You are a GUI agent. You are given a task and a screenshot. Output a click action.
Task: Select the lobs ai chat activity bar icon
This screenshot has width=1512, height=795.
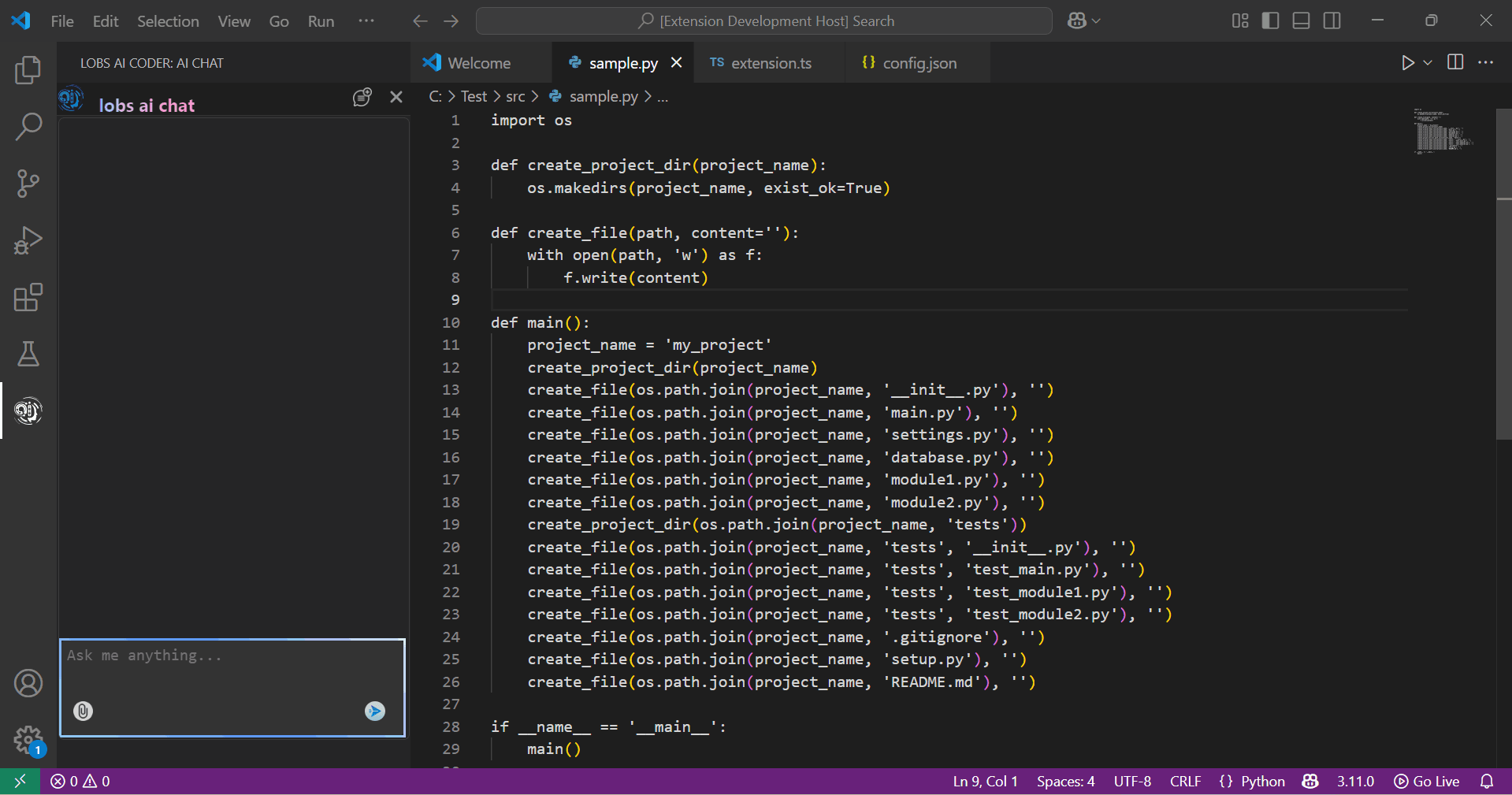28,411
